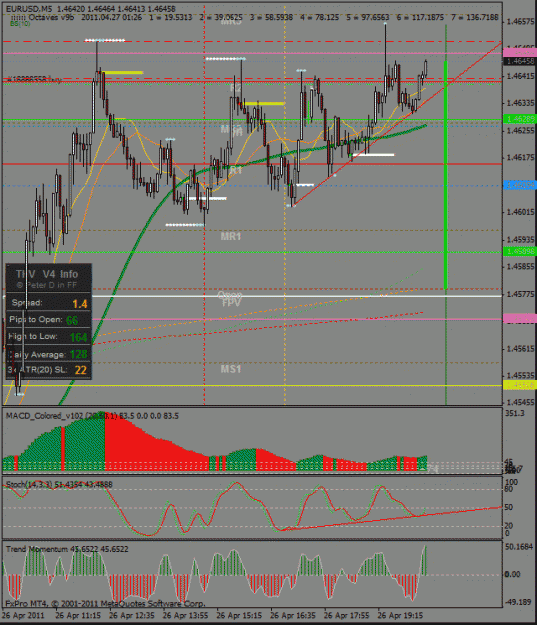Click the '26 Apr 12:35' time axis label
The height and width of the screenshot is (625, 537).
[x=132, y=615]
